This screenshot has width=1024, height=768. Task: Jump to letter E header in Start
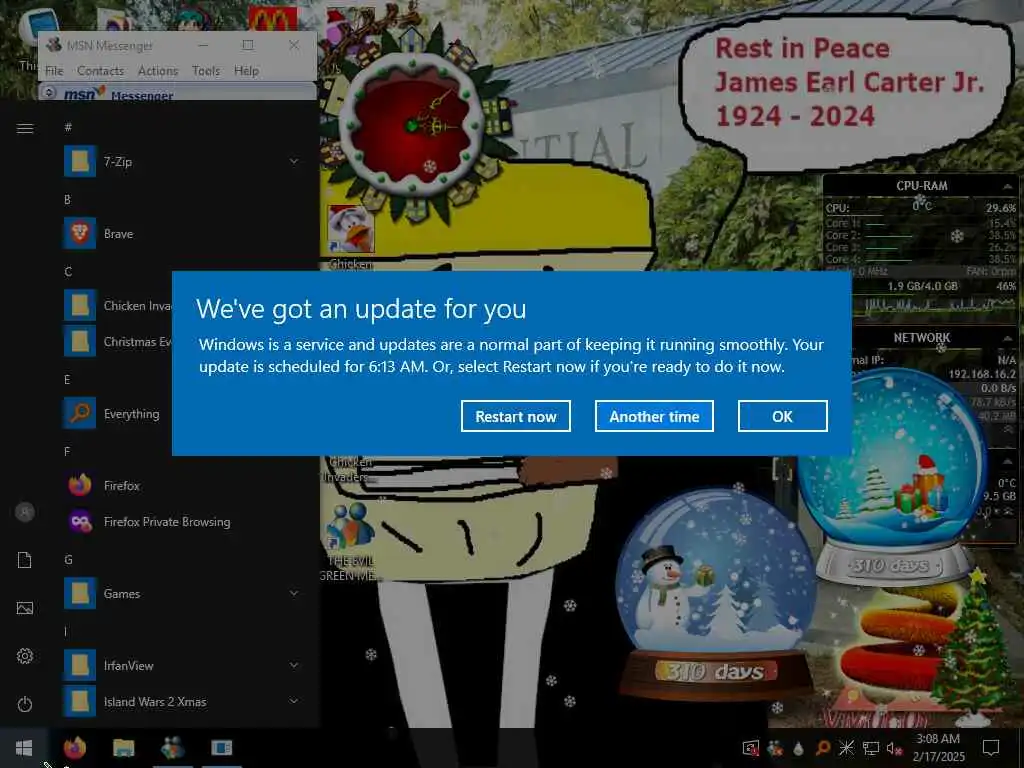click(67, 379)
